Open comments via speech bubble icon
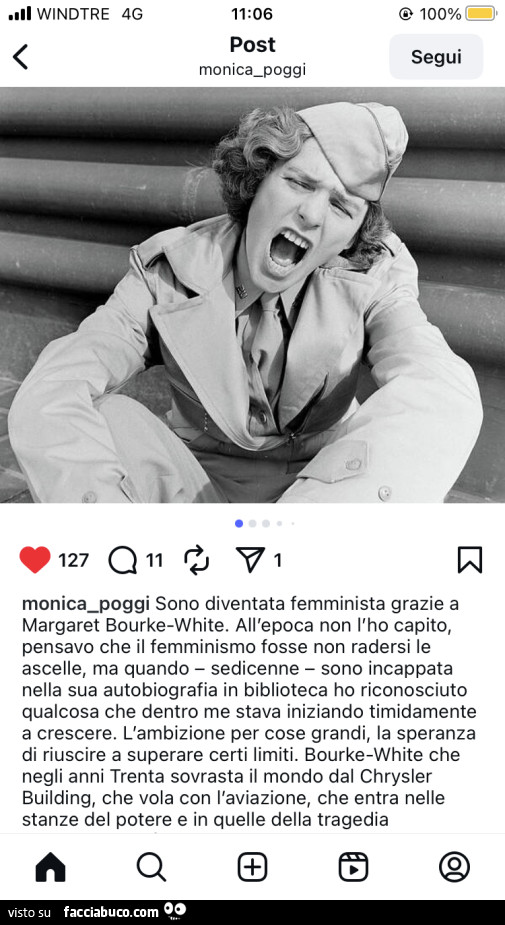505x925 pixels. [122, 560]
